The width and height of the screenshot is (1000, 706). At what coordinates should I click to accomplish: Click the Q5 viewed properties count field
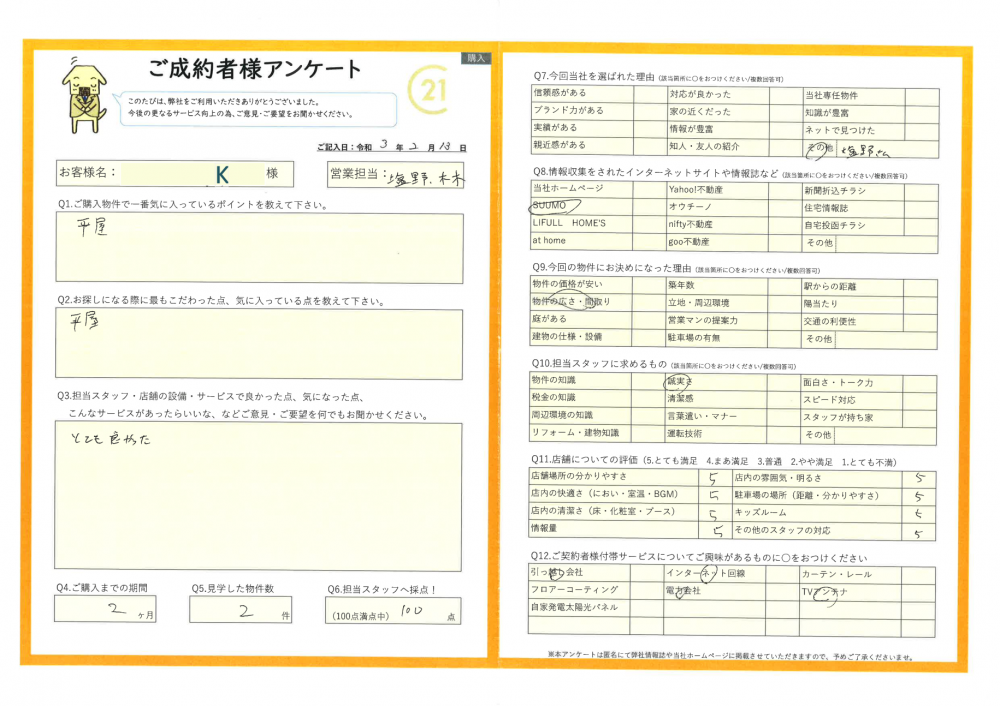(241, 610)
